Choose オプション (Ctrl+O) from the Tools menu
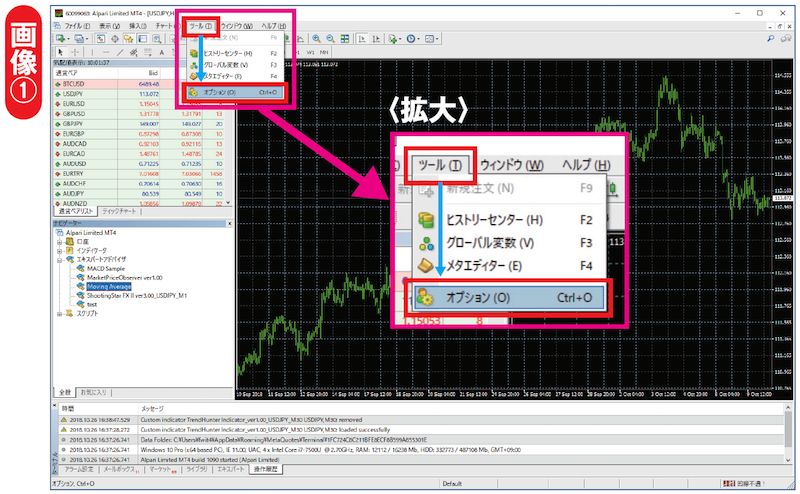800x494 pixels. [x=233, y=92]
